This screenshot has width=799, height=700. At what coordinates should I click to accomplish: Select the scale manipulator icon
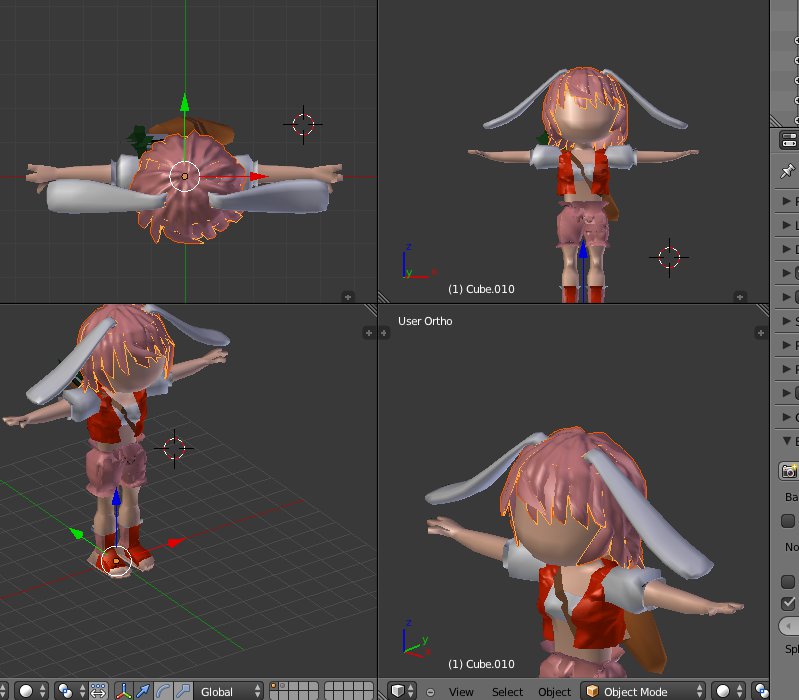183,691
